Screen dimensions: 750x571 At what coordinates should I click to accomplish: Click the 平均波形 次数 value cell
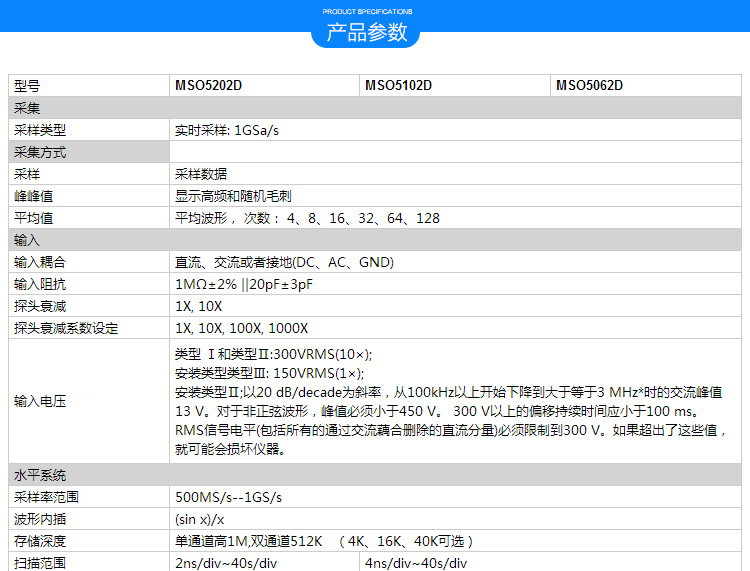[x=307, y=218]
